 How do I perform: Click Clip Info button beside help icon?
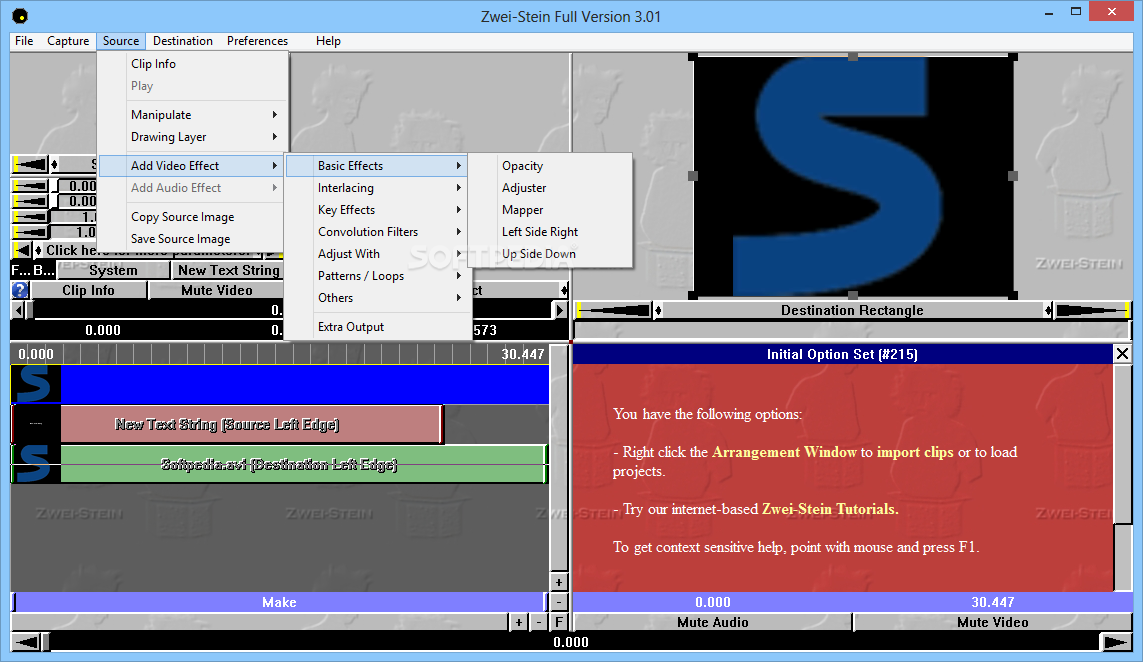(88, 290)
